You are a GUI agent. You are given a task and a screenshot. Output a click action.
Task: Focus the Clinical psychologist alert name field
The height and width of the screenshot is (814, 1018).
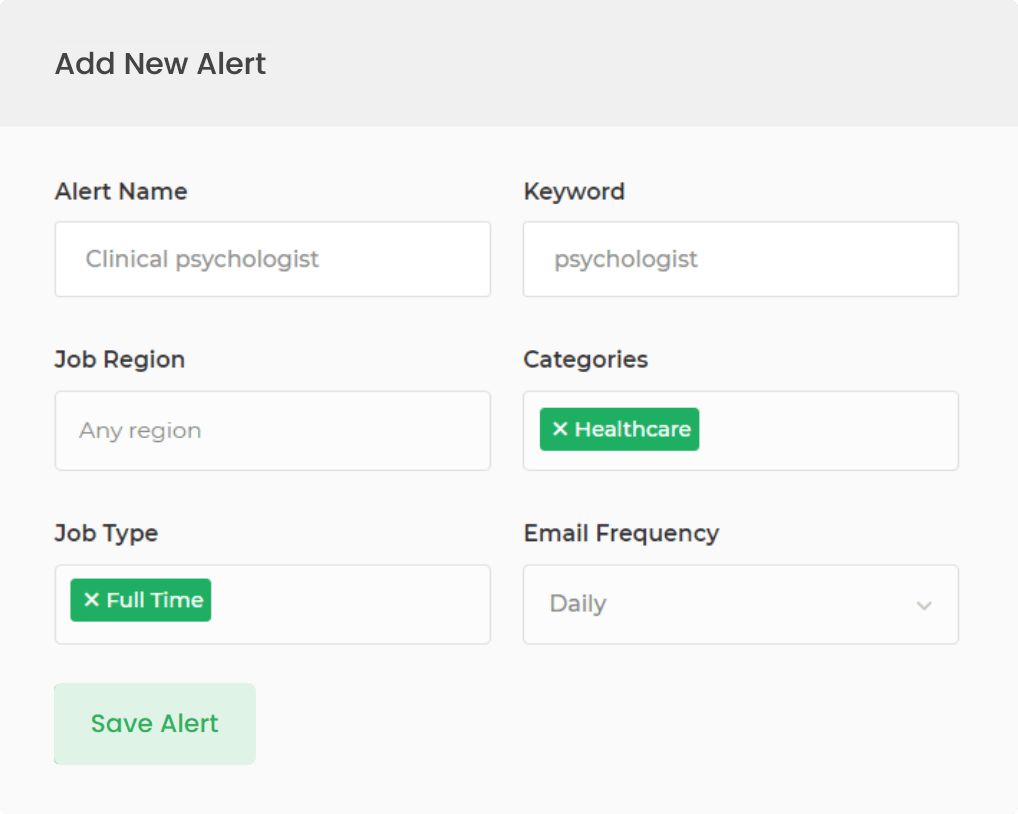(272, 259)
